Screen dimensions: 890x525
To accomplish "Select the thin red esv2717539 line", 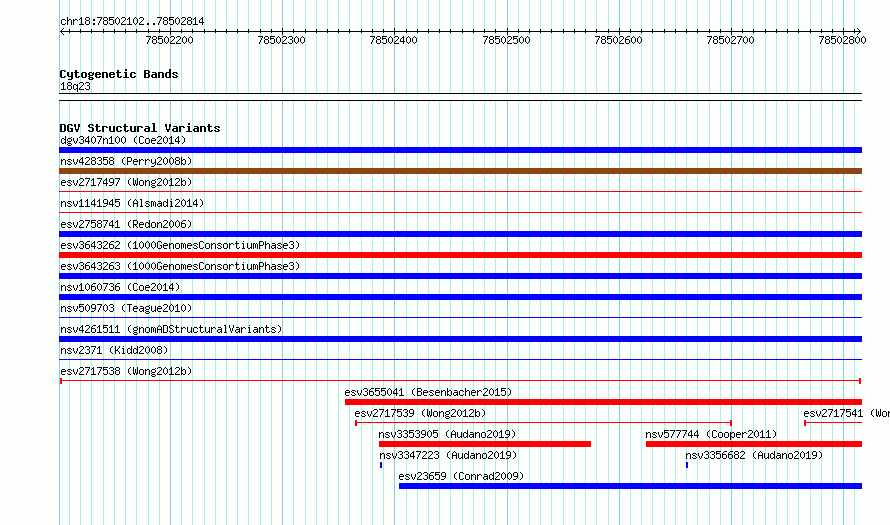I will 543,423.
